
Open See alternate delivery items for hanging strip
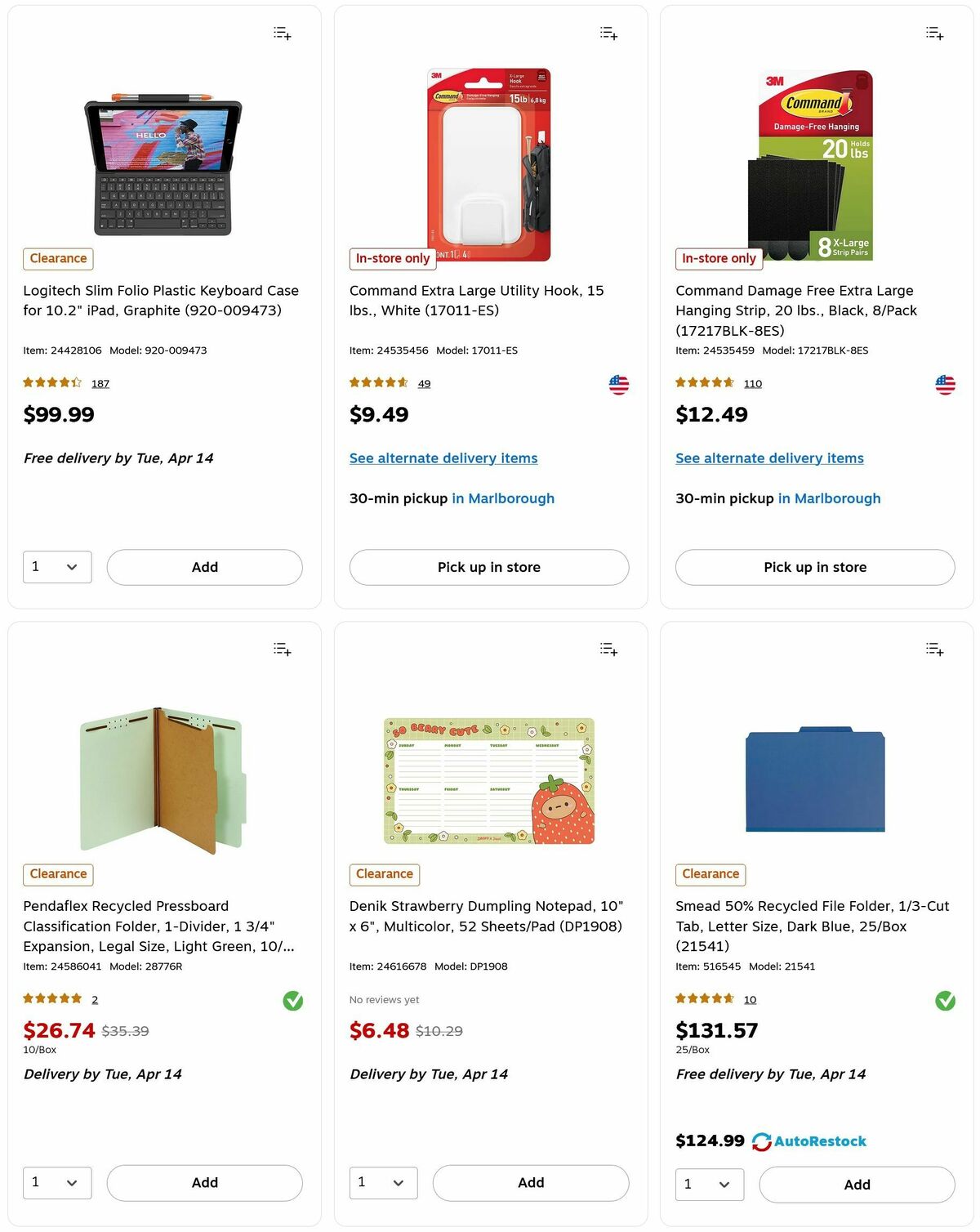(768, 458)
